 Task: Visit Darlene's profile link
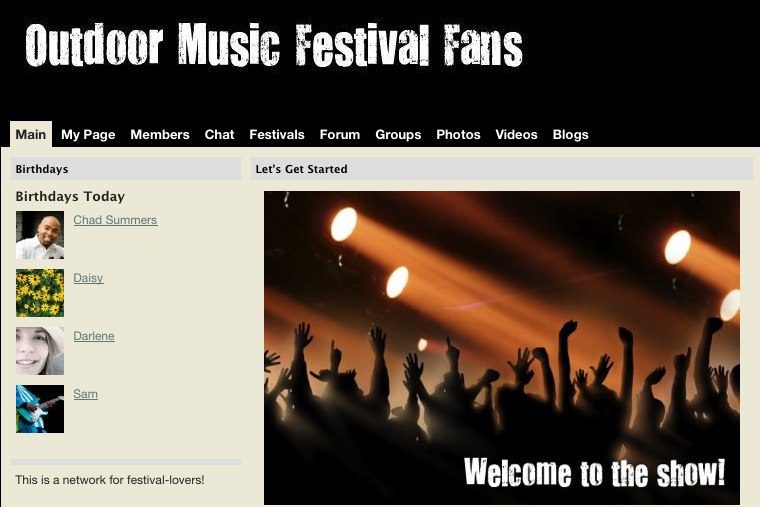pos(94,336)
